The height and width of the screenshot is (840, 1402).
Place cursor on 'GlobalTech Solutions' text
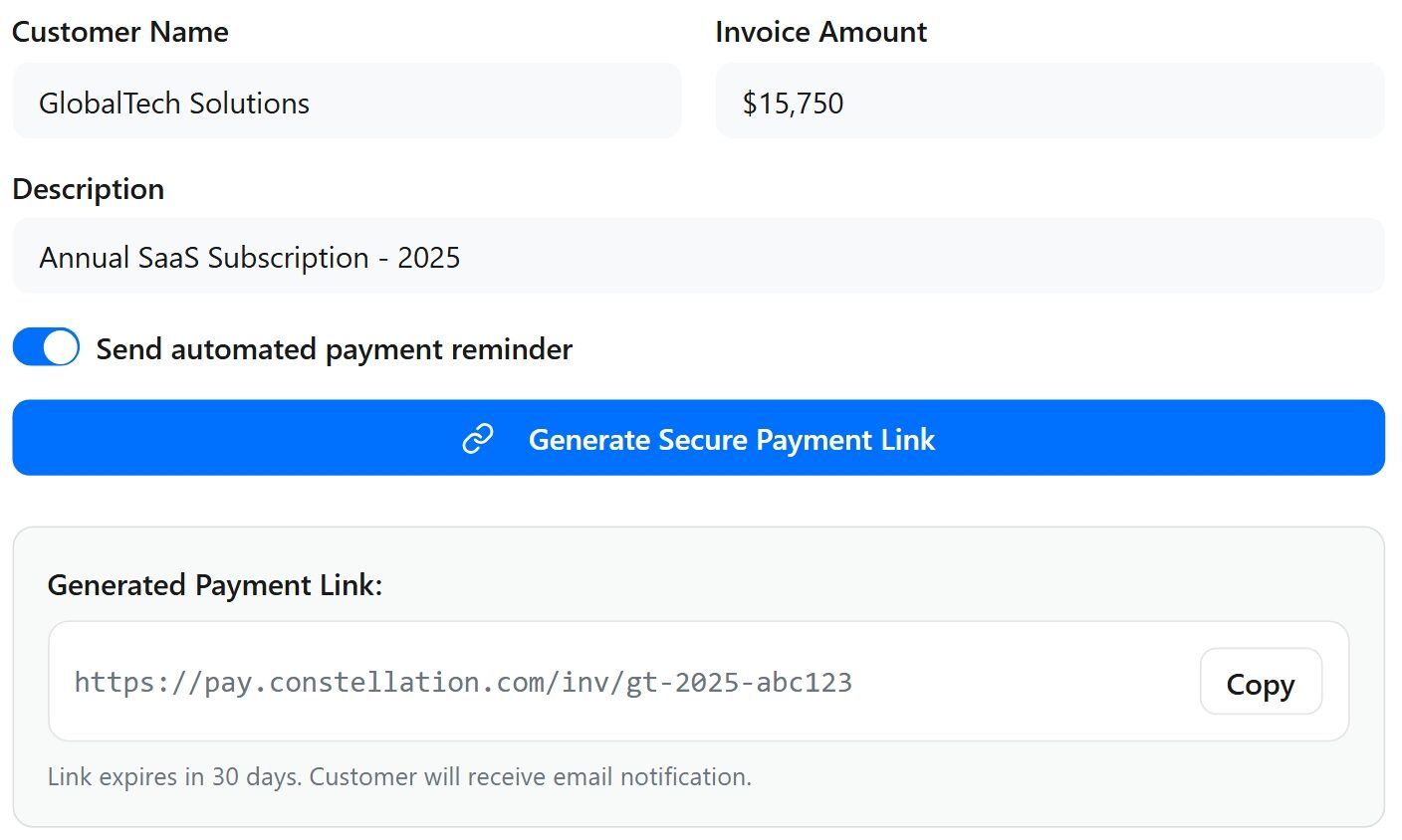pyautogui.click(x=174, y=104)
